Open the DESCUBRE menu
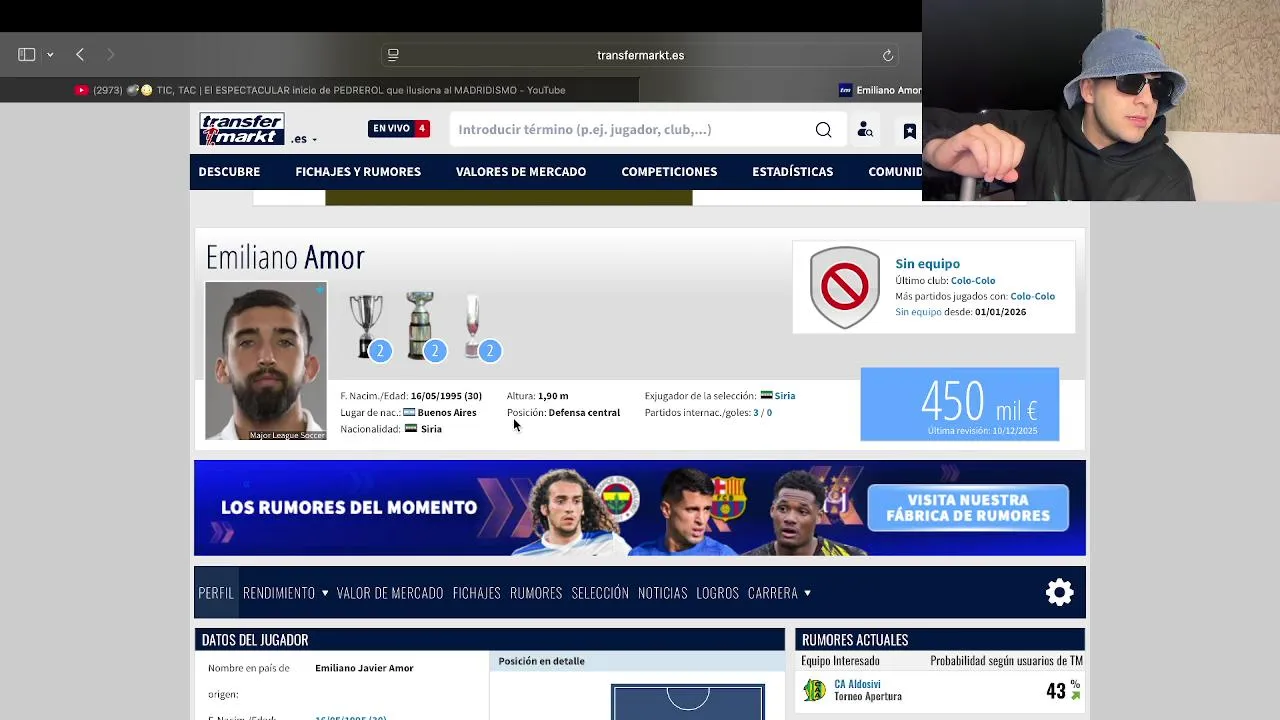The image size is (1280, 720). (229, 172)
